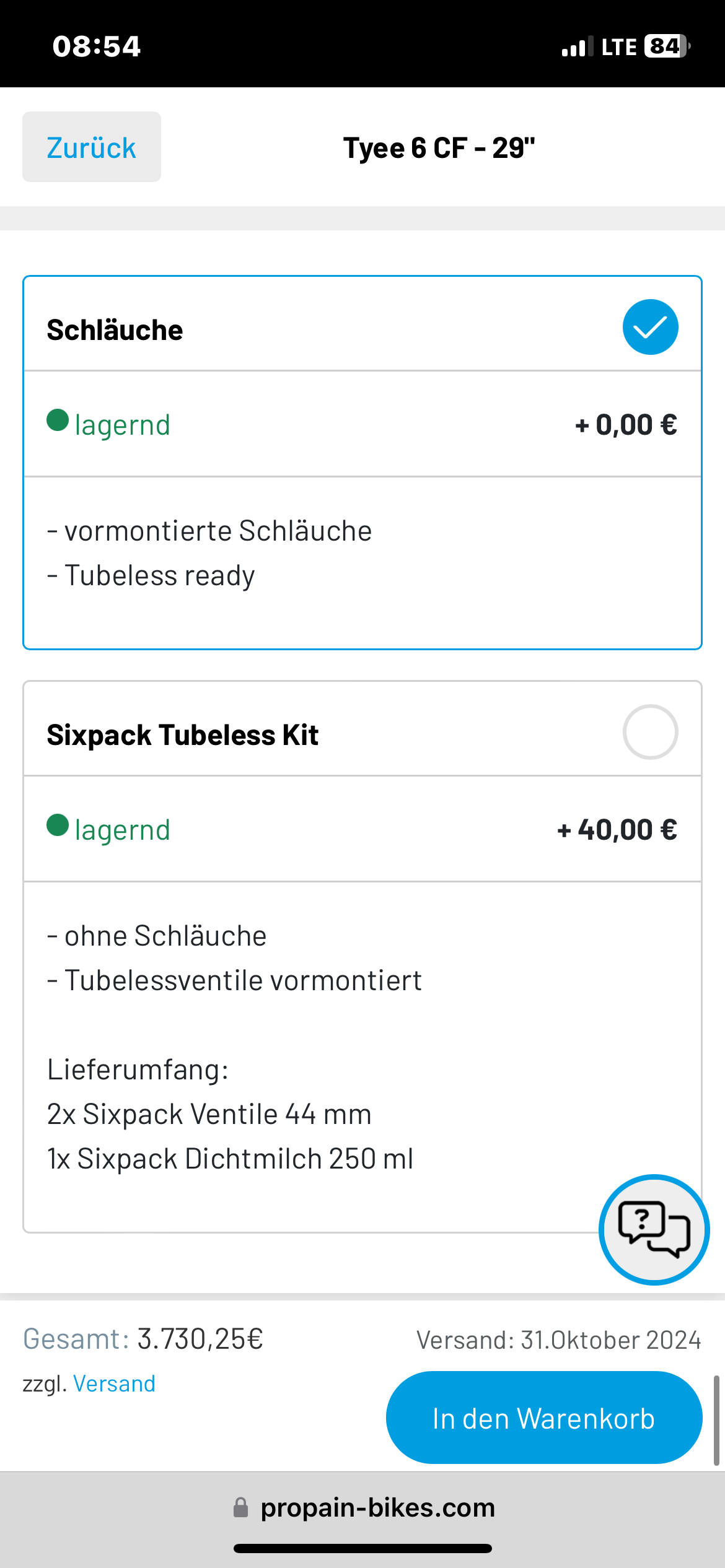This screenshot has height=1568, width=725.
Task: Select the Schläuche option heading
Action: pos(115,330)
